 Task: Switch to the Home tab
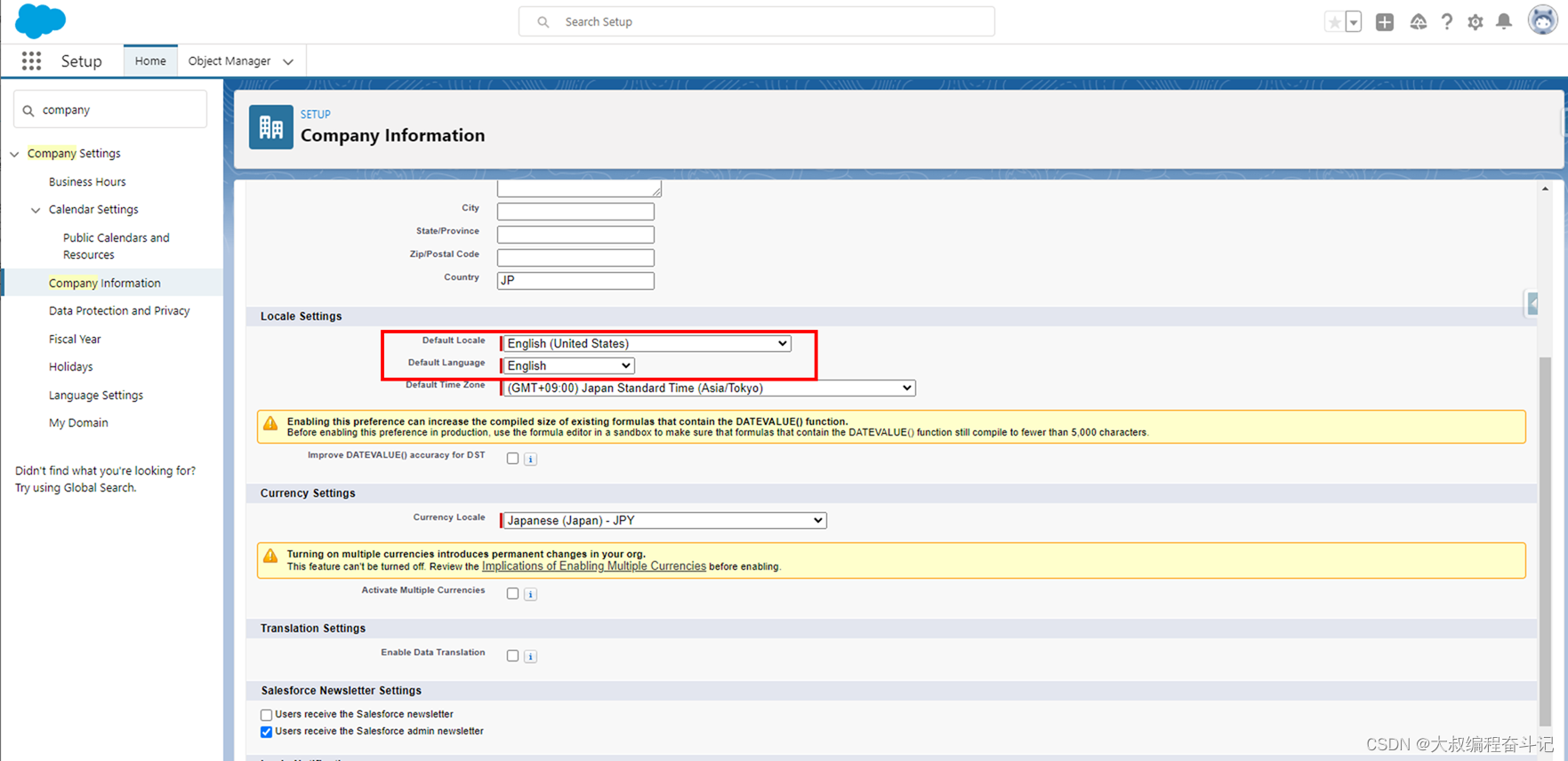point(150,60)
